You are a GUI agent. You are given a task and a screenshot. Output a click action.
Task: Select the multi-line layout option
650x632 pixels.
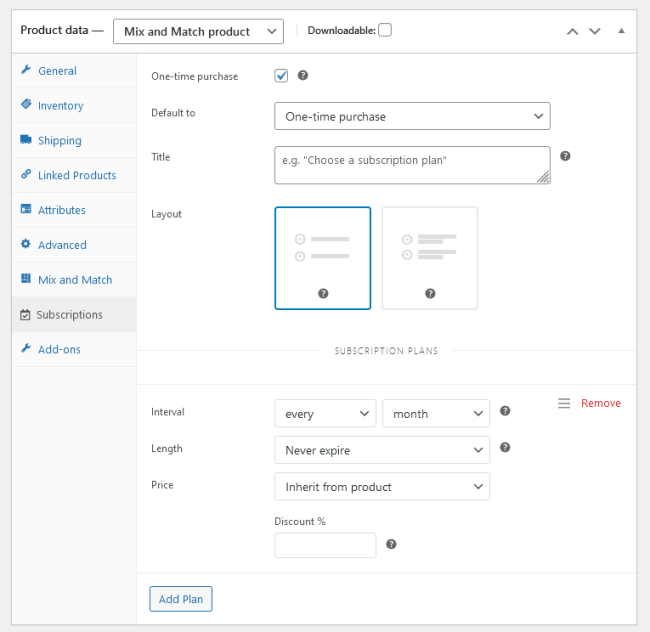(430, 258)
